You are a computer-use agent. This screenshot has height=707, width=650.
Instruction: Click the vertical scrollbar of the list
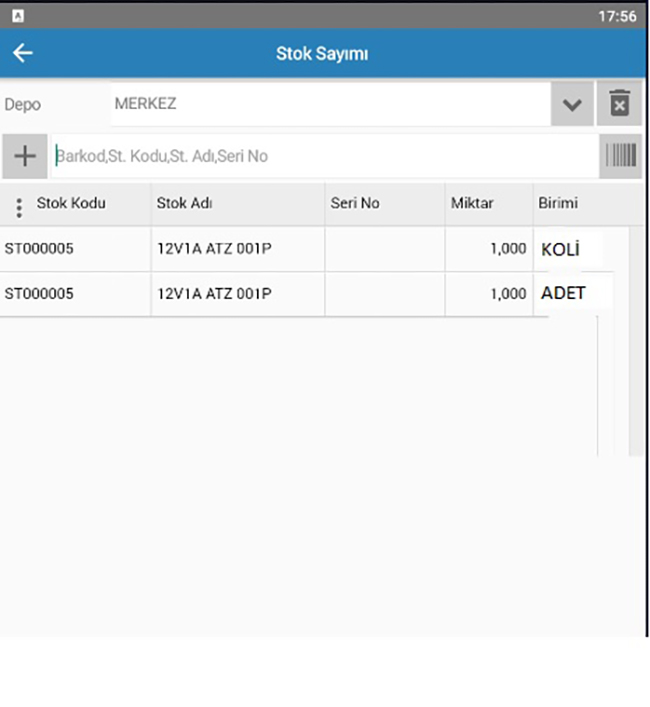(636, 341)
